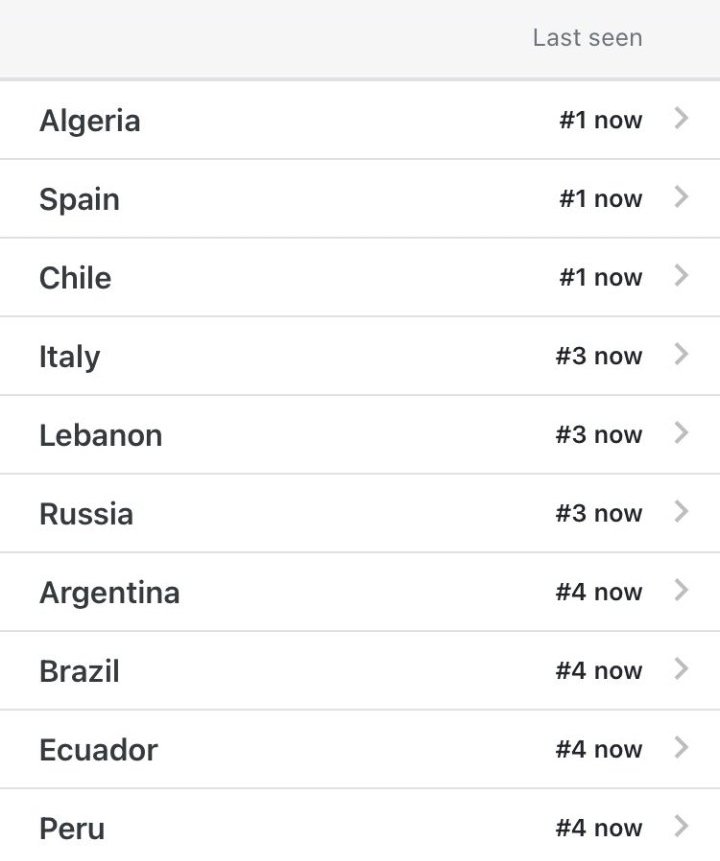Click the arrow next to Brazil
This screenshot has width=720, height=861.
pos(682,669)
